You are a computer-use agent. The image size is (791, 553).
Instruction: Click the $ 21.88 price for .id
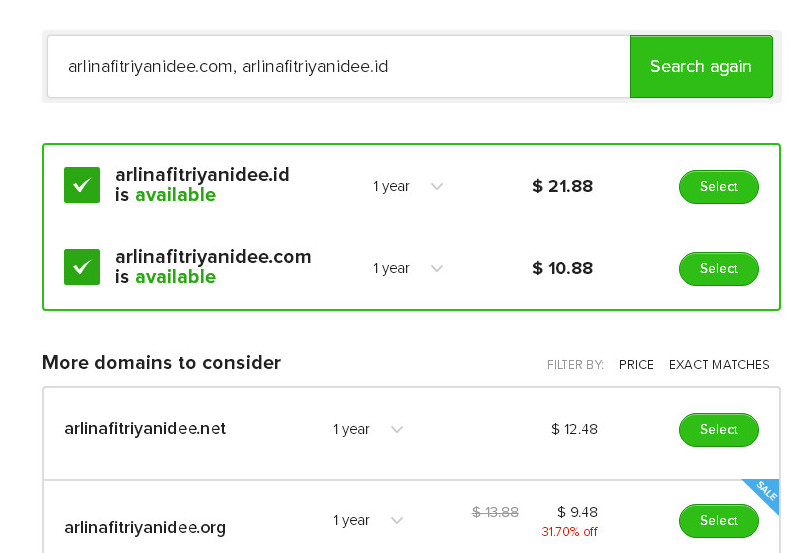[562, 186]
